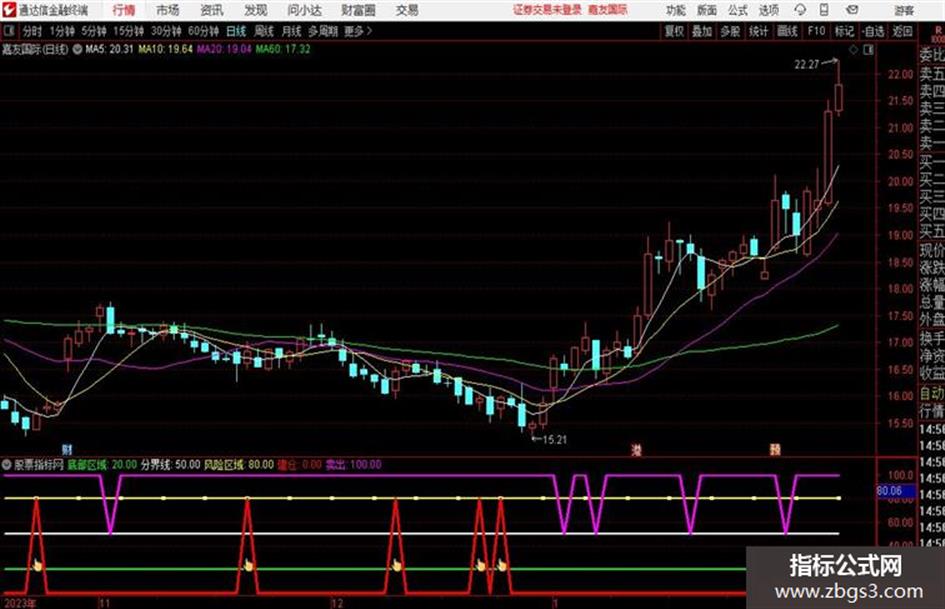
Task: Click the 嘉友国际 stock name link
Action: (x=608, y=10)
